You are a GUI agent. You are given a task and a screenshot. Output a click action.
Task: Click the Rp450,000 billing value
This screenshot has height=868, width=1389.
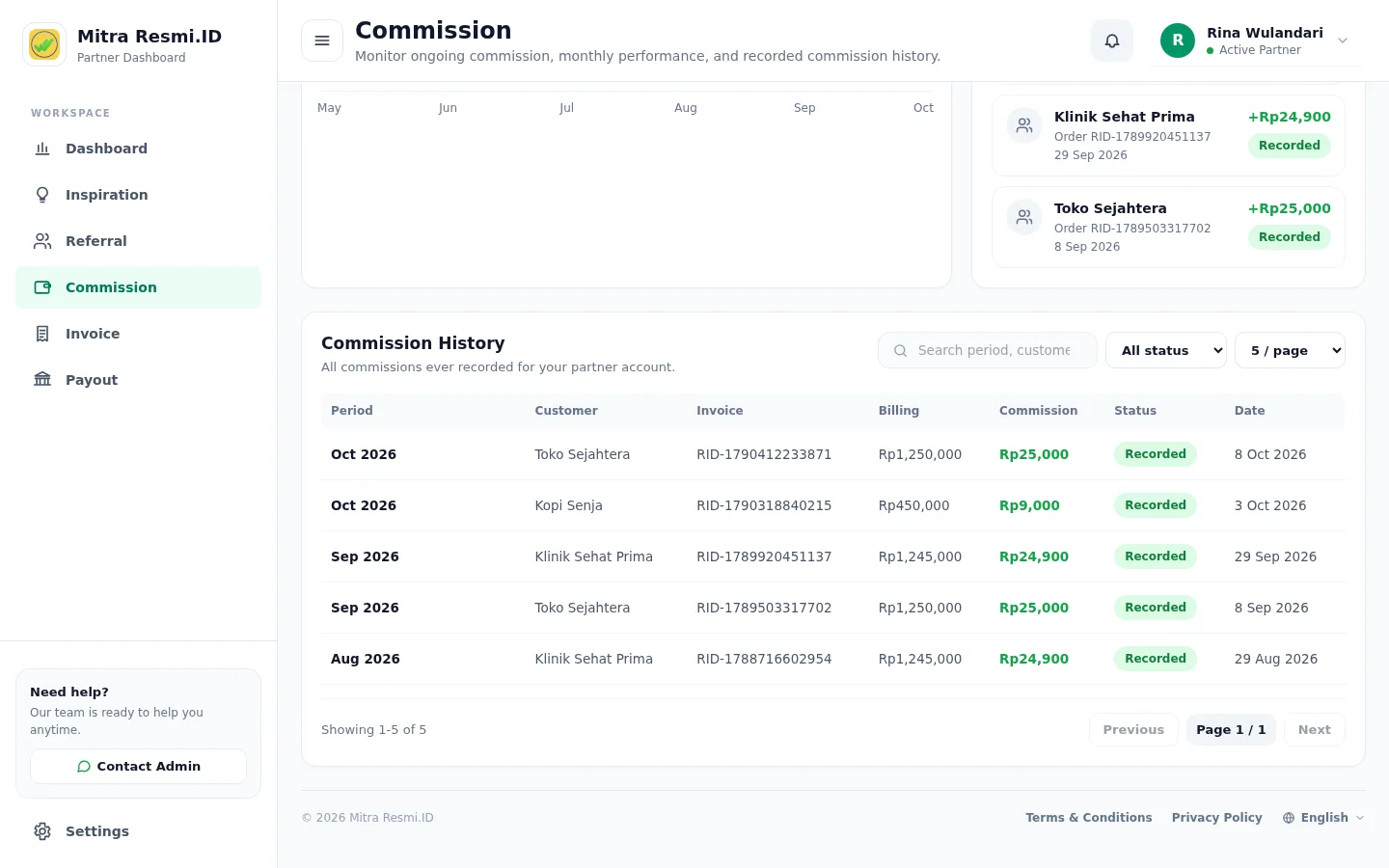(x=913, y=505)
